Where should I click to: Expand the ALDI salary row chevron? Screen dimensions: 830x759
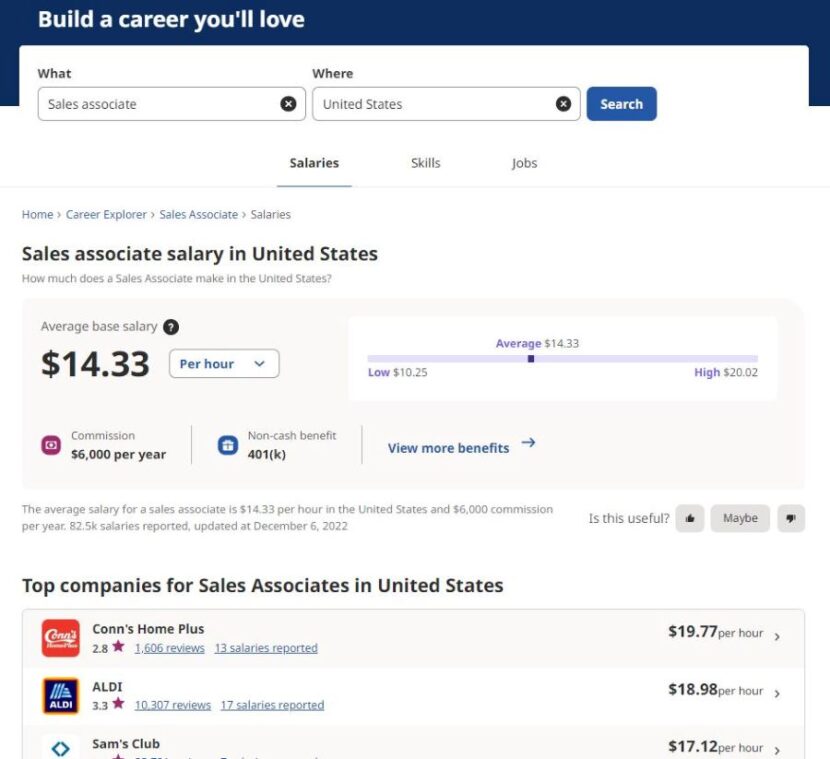point(778,693)
